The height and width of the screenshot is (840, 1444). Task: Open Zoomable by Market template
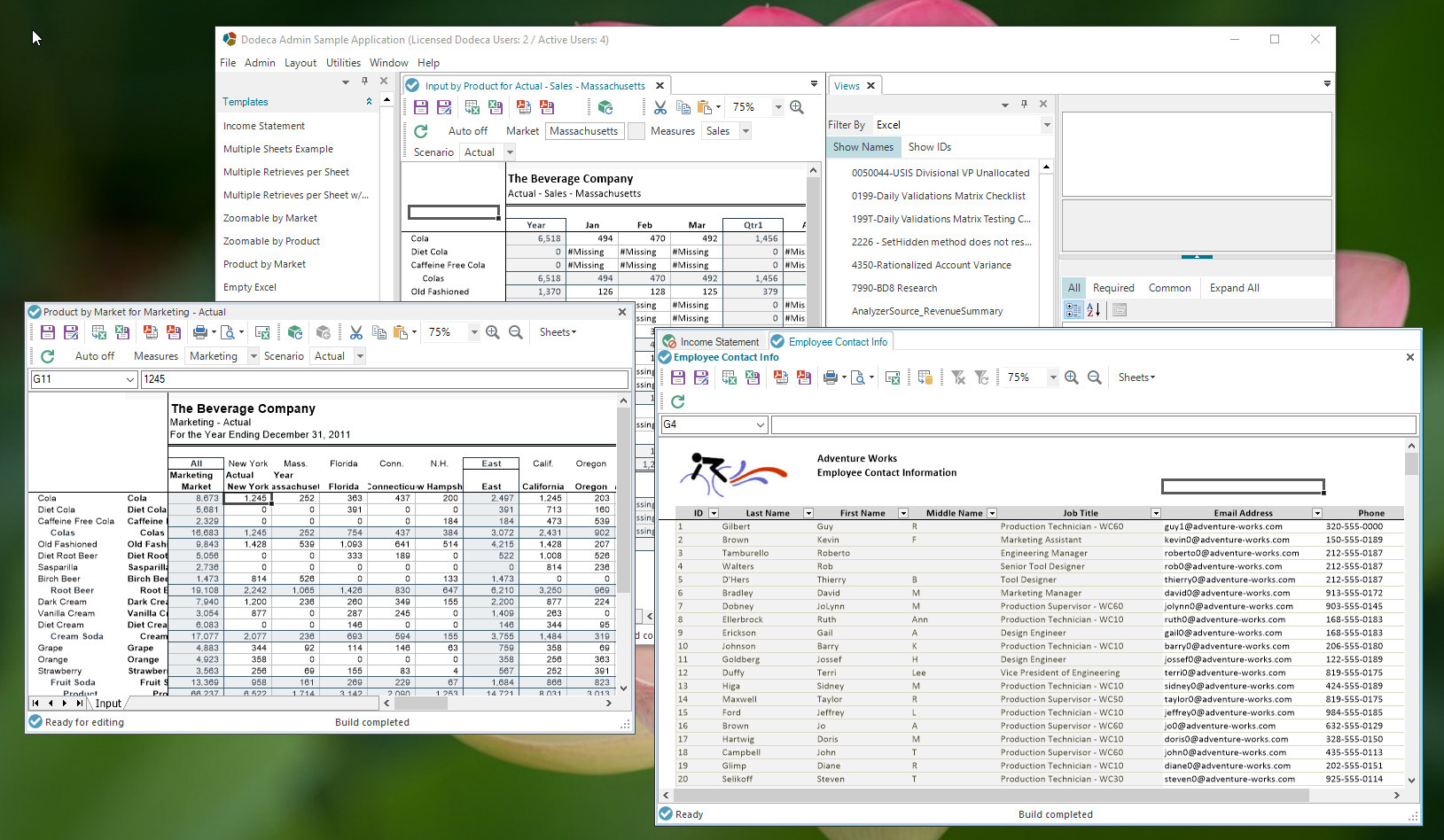coord(270,218)
